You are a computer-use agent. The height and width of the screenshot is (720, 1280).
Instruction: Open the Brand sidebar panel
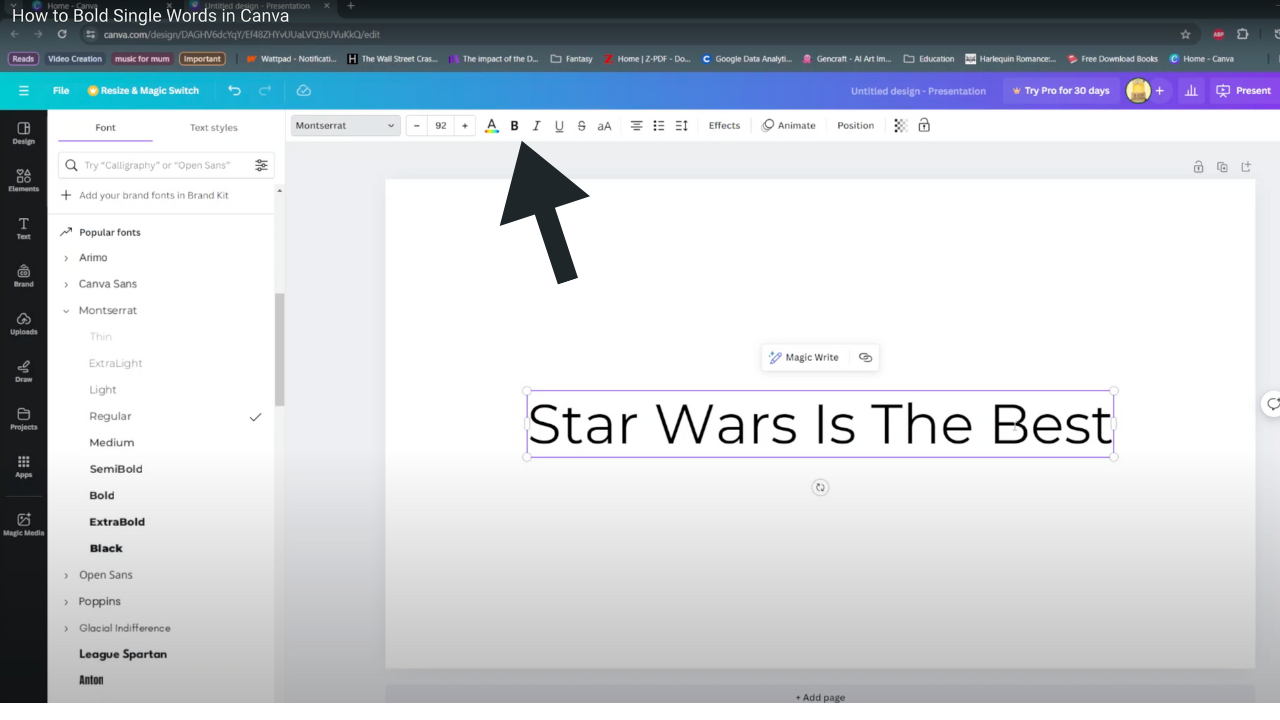(x=24, y=276)
